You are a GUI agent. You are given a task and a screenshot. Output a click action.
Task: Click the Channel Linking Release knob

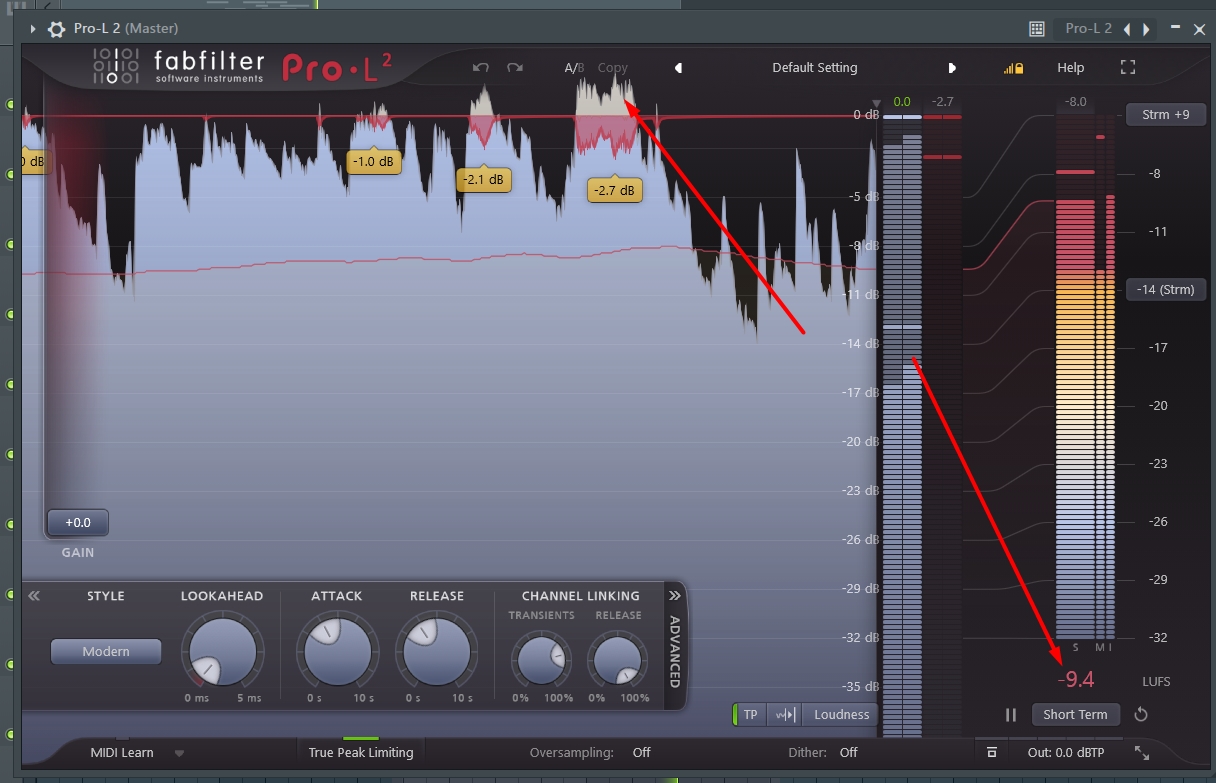618,660
